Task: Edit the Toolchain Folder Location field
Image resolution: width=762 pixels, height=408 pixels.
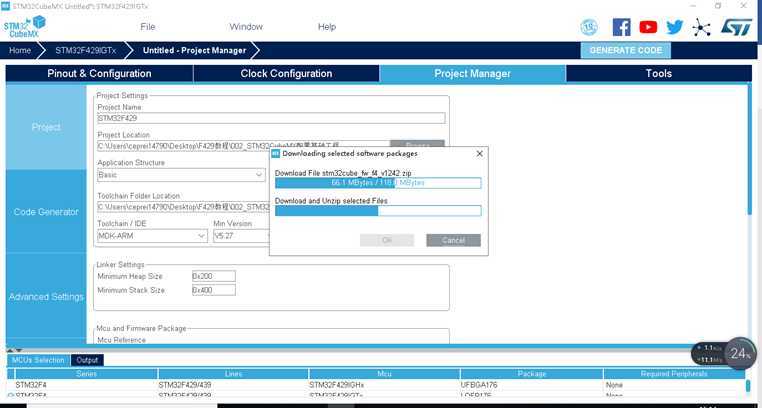Action: point(183,207)
